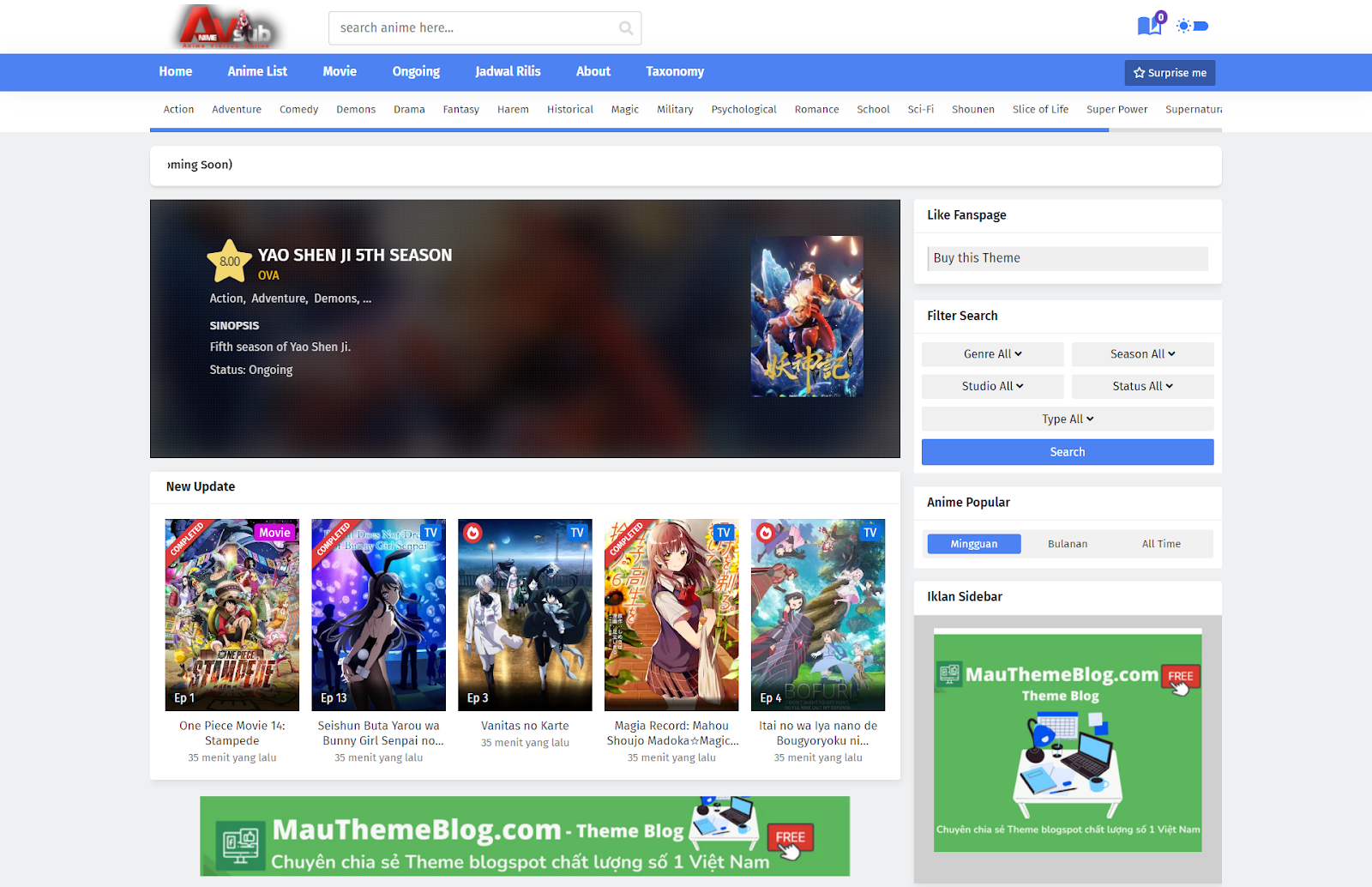Click the TV badge on Vanitas no Karte
Screen dimensions: 1372x887
click(577, 533)
